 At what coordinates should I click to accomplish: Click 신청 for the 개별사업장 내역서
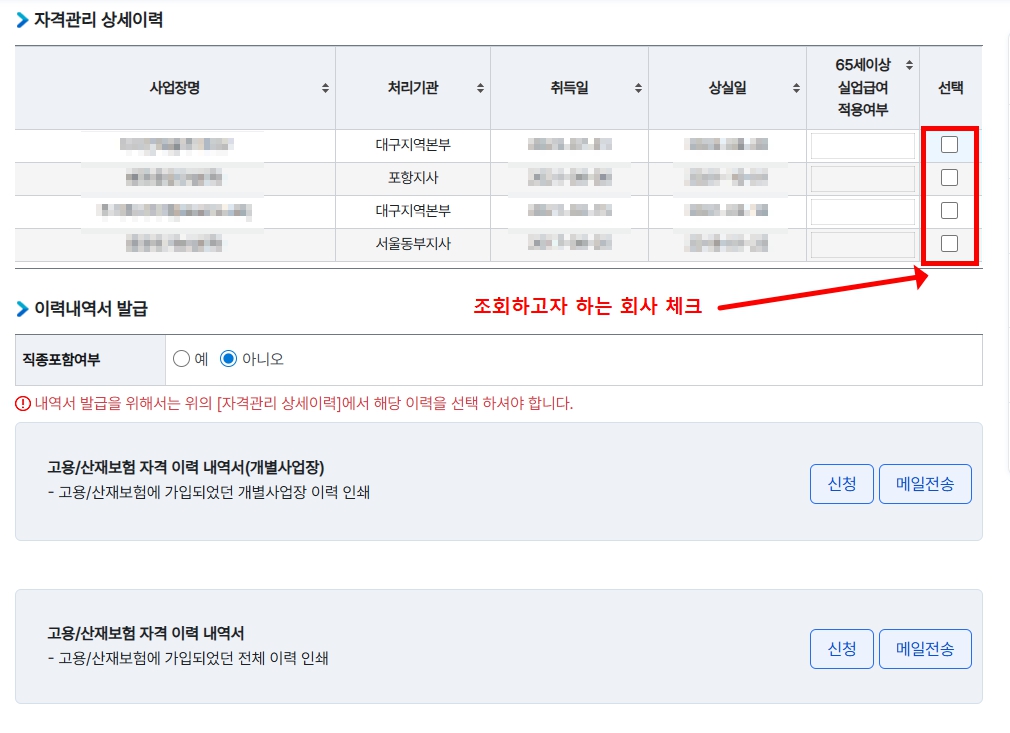tap(841, 483)
